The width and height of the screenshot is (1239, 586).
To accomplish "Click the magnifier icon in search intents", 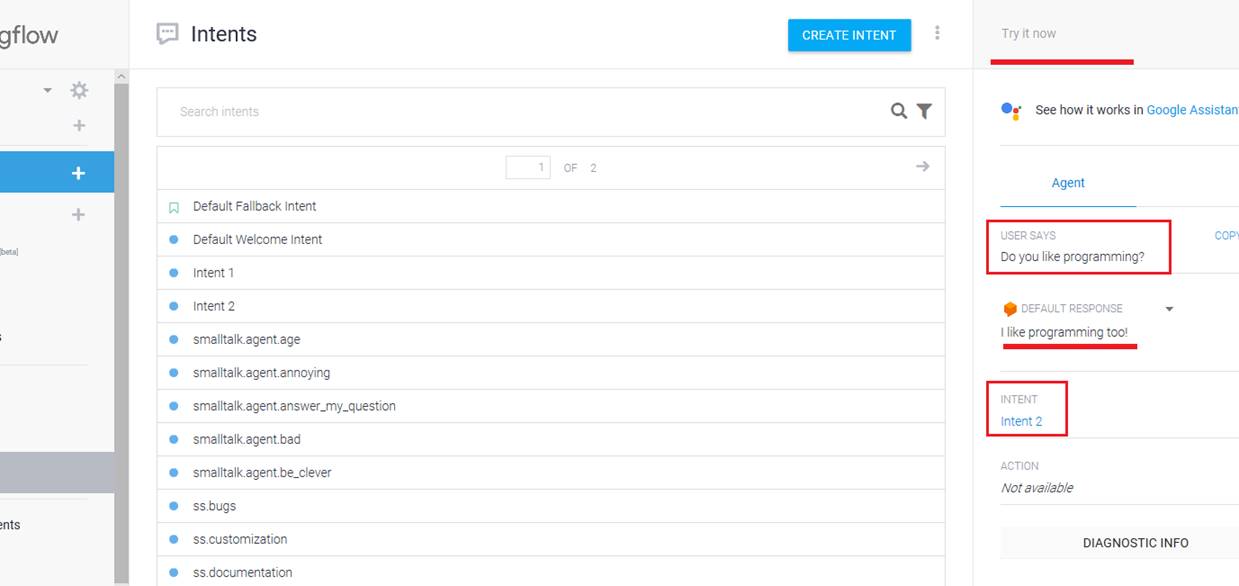I will (899, 111).
